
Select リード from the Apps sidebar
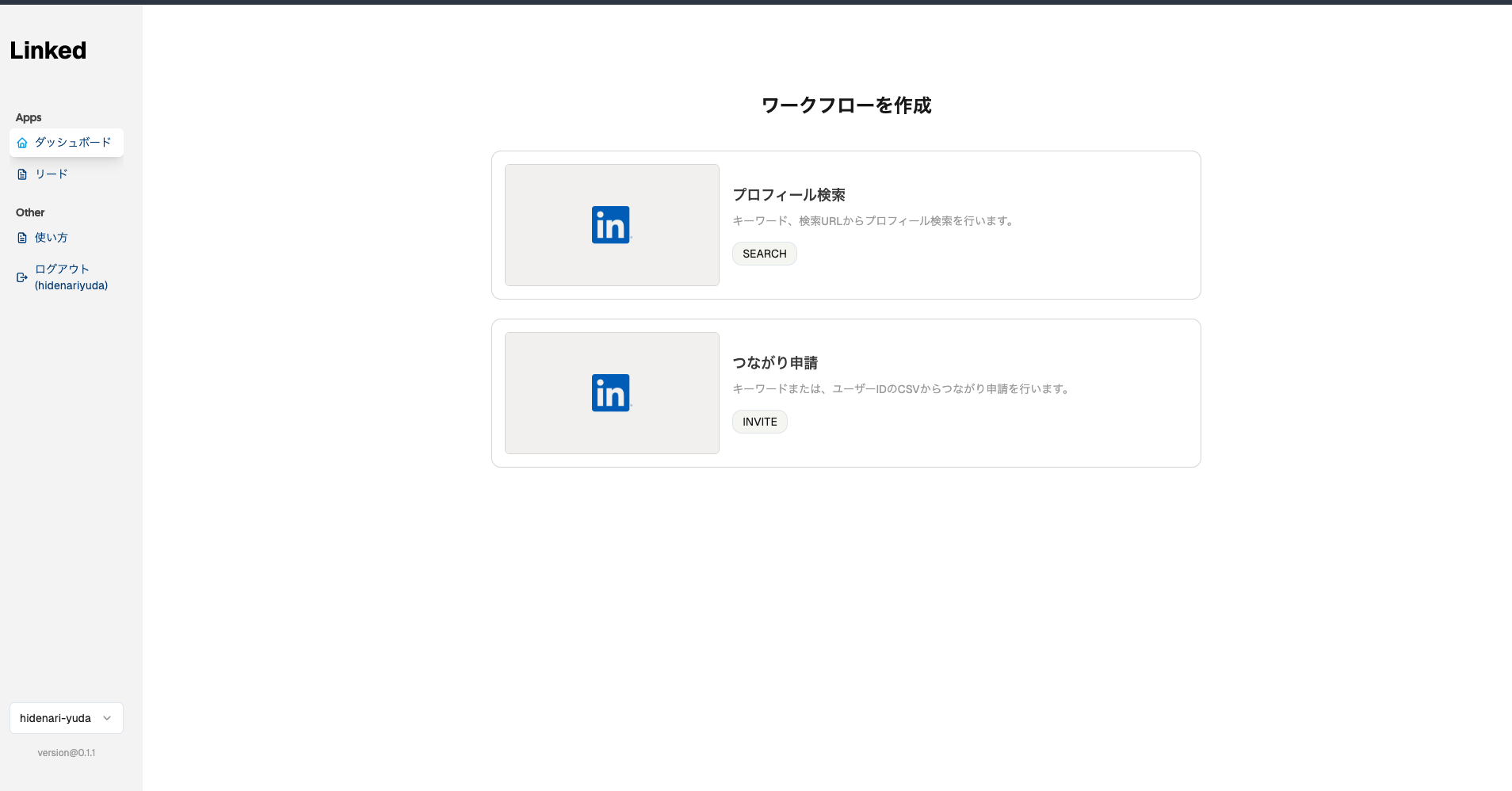(50, 174)
